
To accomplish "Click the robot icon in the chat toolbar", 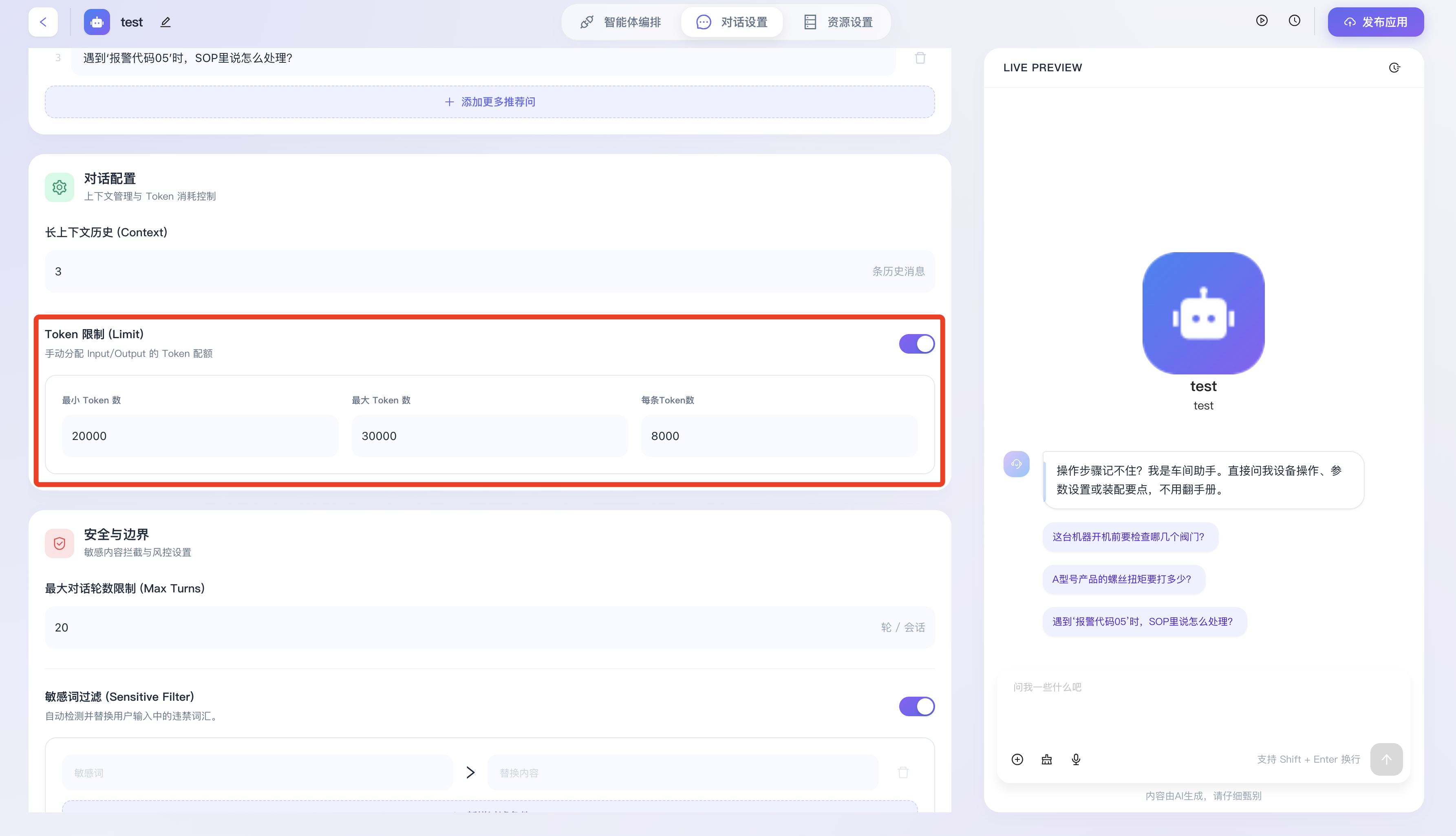I will (x=1046, y=759).
